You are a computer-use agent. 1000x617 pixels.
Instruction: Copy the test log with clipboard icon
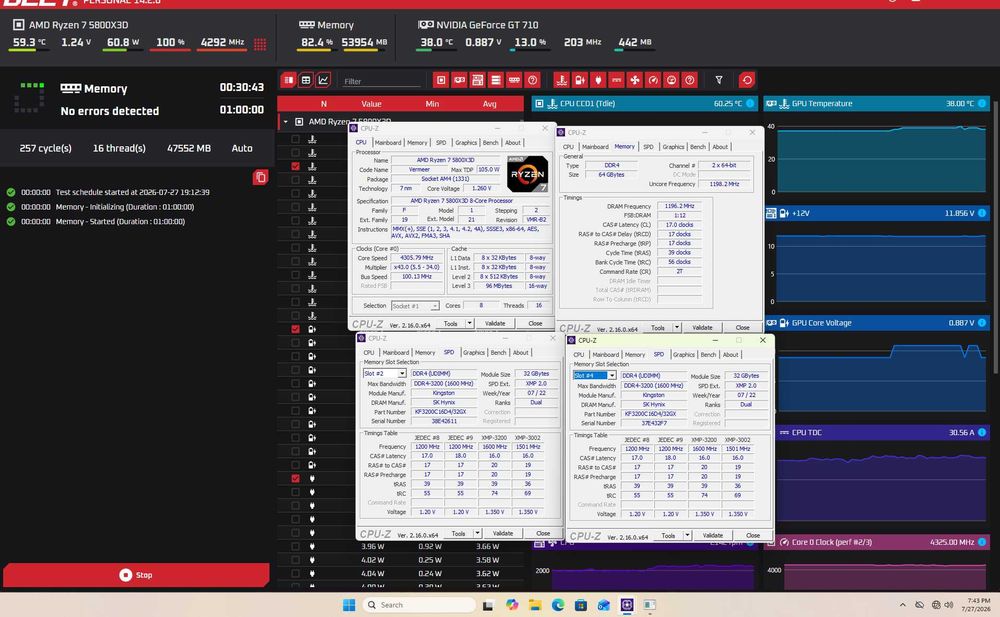pyautogui.click(x=260, y=177)
